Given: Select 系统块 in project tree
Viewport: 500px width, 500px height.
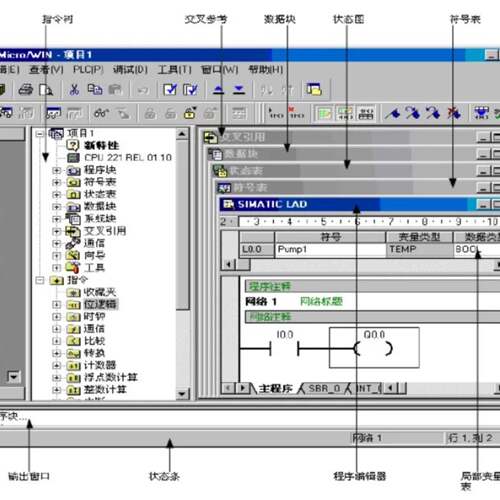Looking at the screenshot, I should (x=100, y=219).
